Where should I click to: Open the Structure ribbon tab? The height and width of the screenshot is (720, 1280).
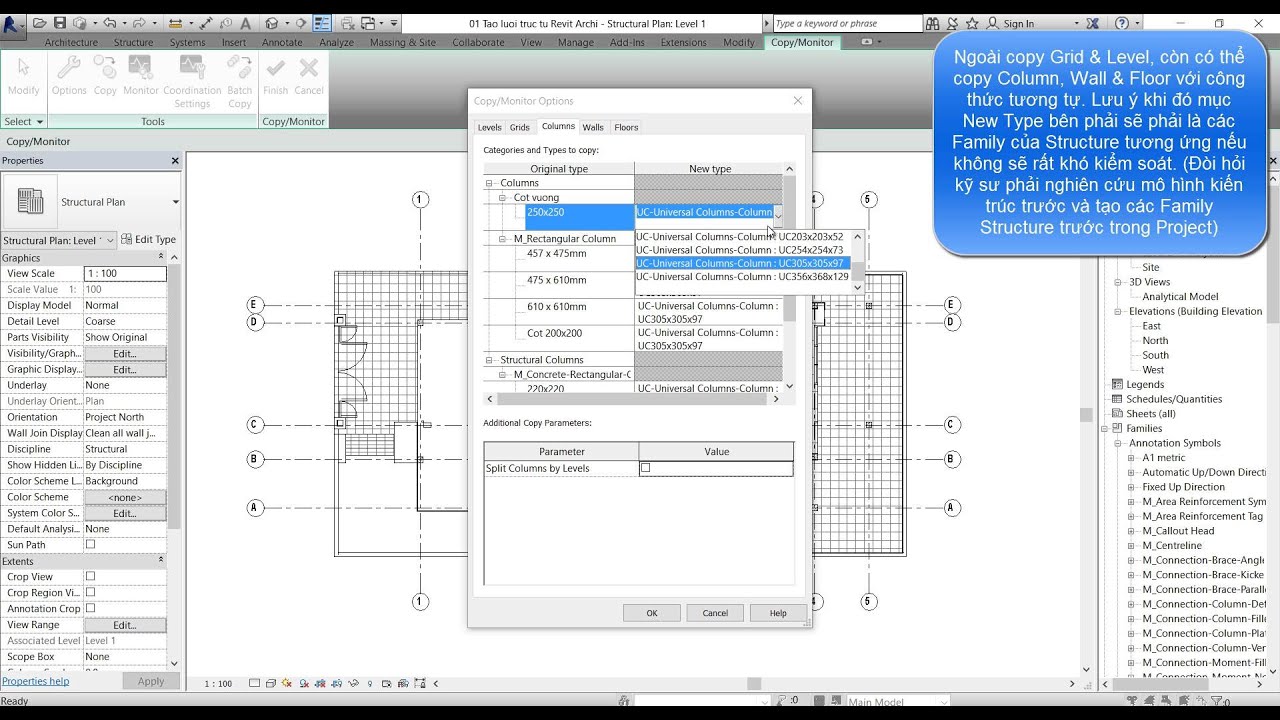click(x=133, y=42)
